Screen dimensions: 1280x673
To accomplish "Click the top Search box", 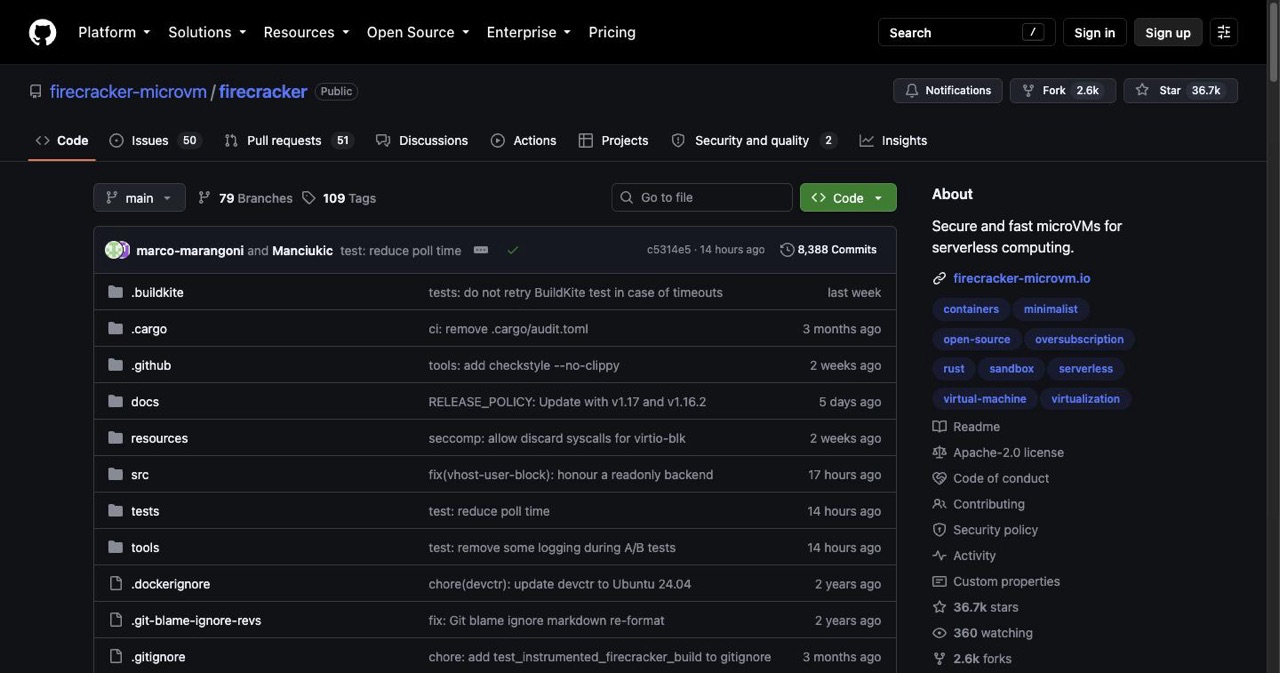I will tap(966, 32).
